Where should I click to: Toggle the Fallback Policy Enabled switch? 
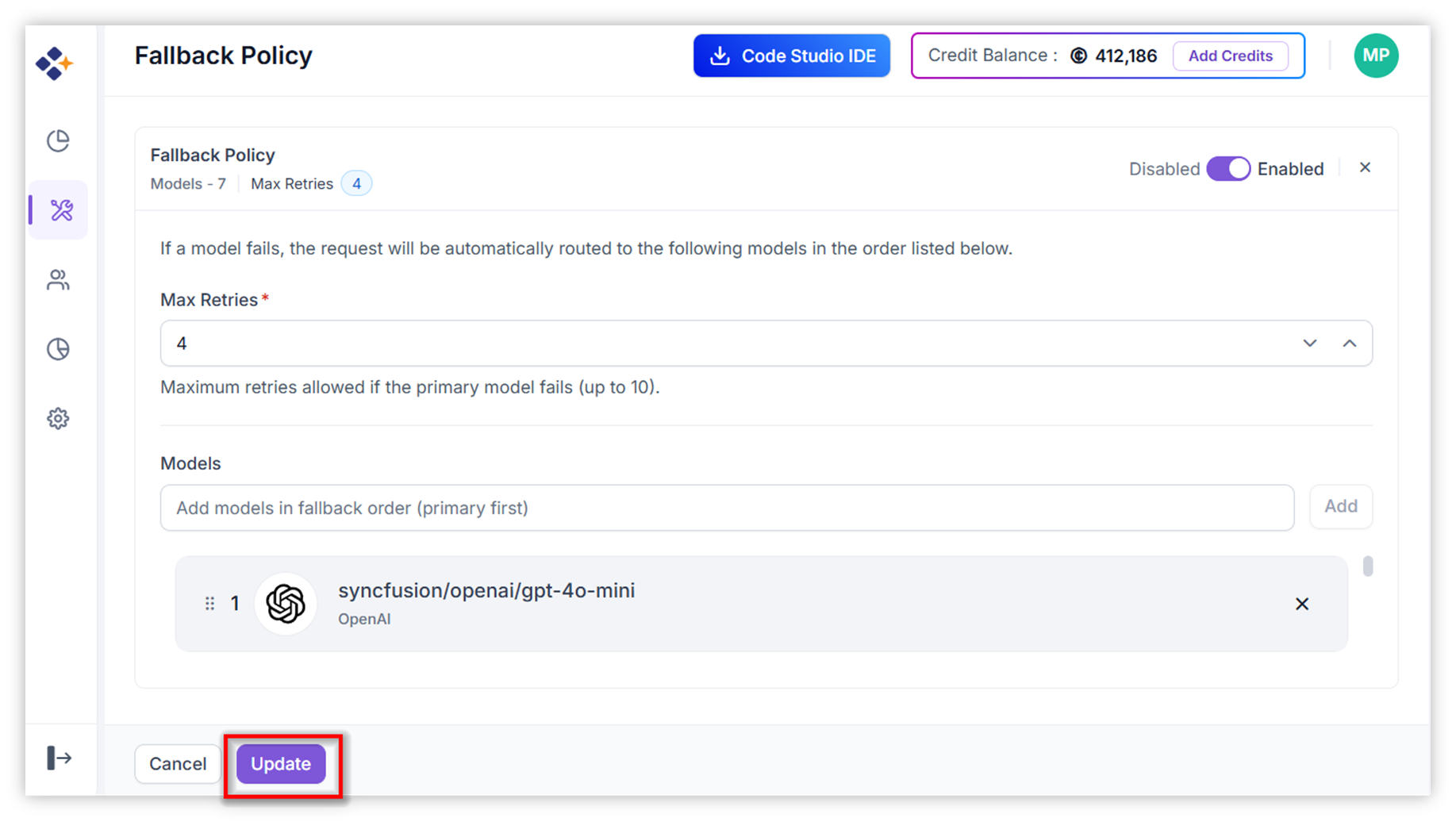(1228, 169)
